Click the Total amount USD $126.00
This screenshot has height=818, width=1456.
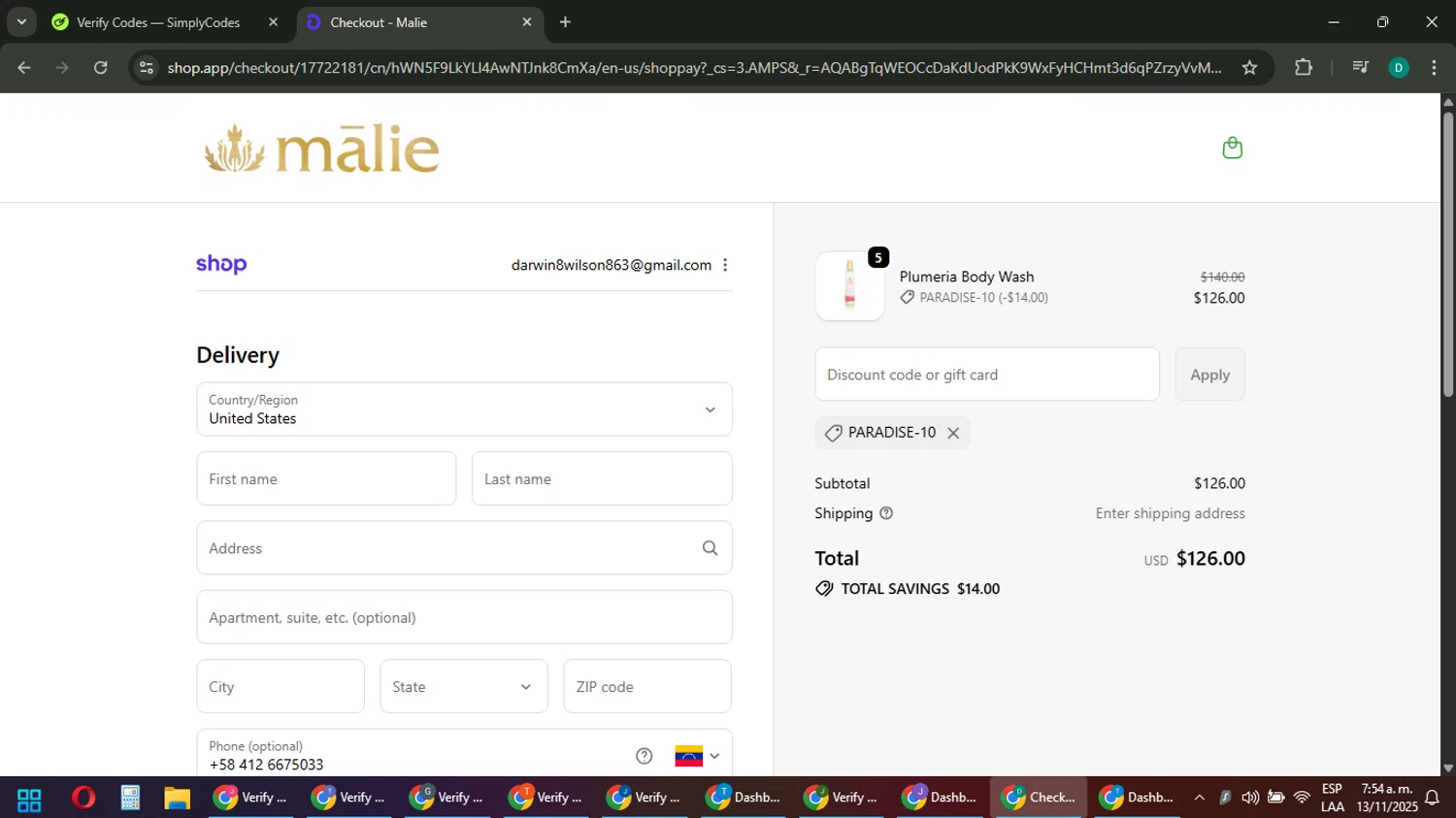click(1194, 559)
